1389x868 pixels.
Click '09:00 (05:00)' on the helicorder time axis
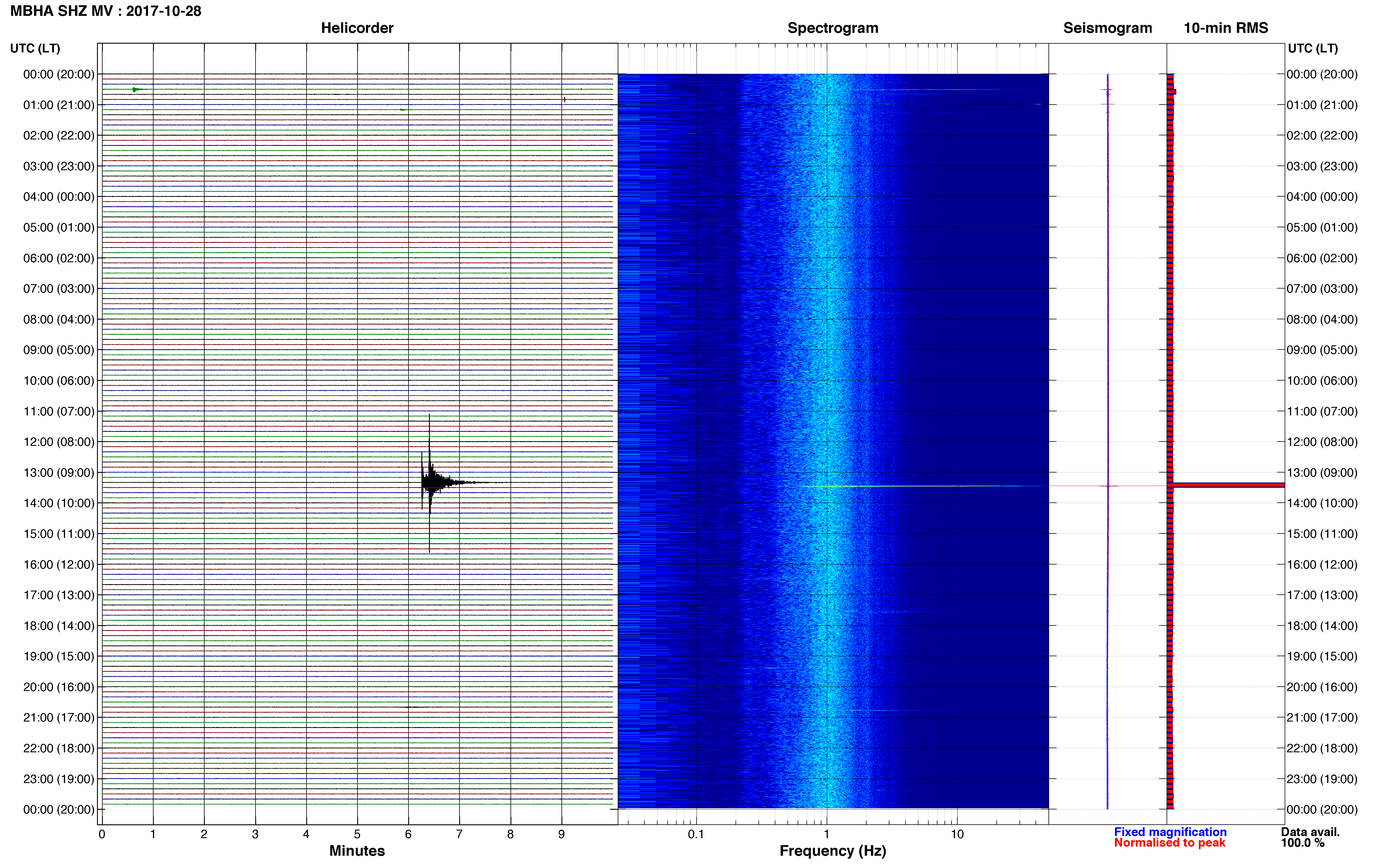[59, 349]
